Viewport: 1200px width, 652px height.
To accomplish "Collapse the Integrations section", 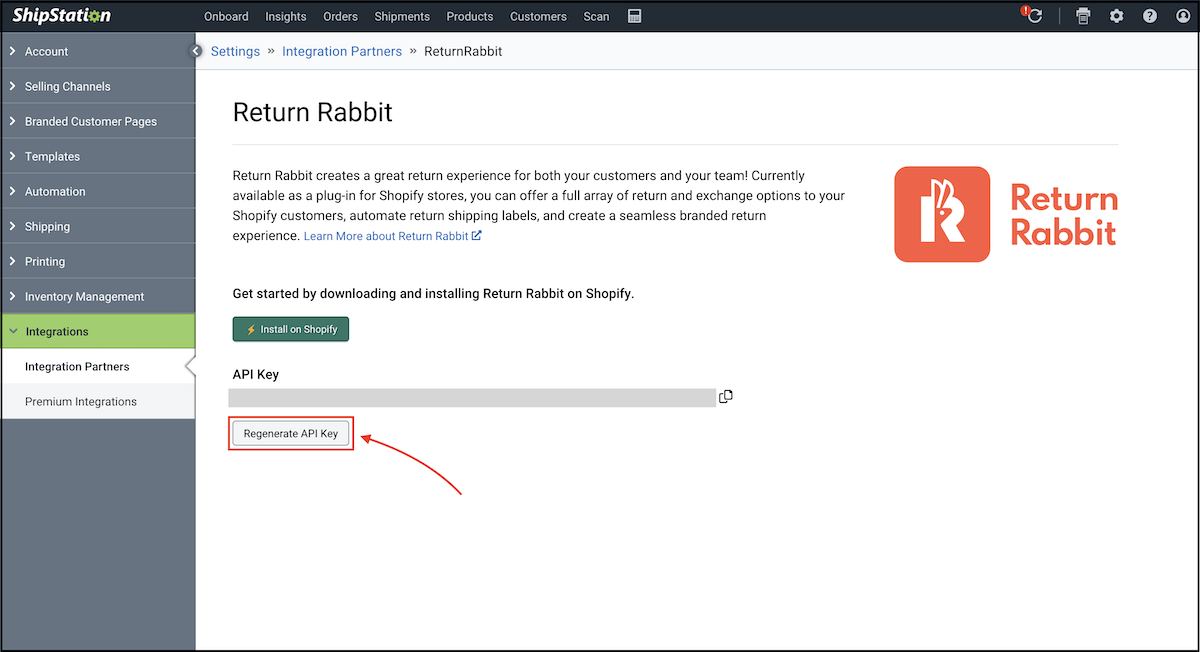I will 57,331.
